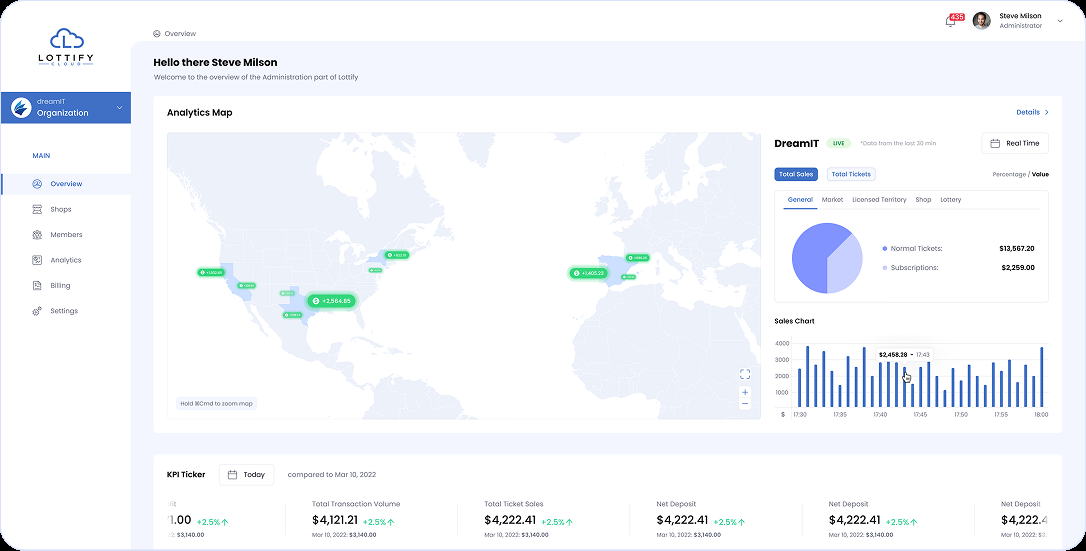Open the Analytics Map Details link
The image size is (1086, 551).
(1032, 112)
